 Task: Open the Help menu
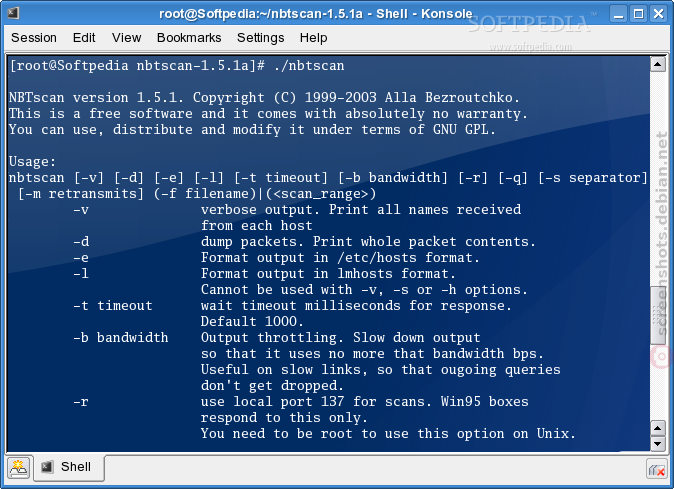tap(313, 38)
